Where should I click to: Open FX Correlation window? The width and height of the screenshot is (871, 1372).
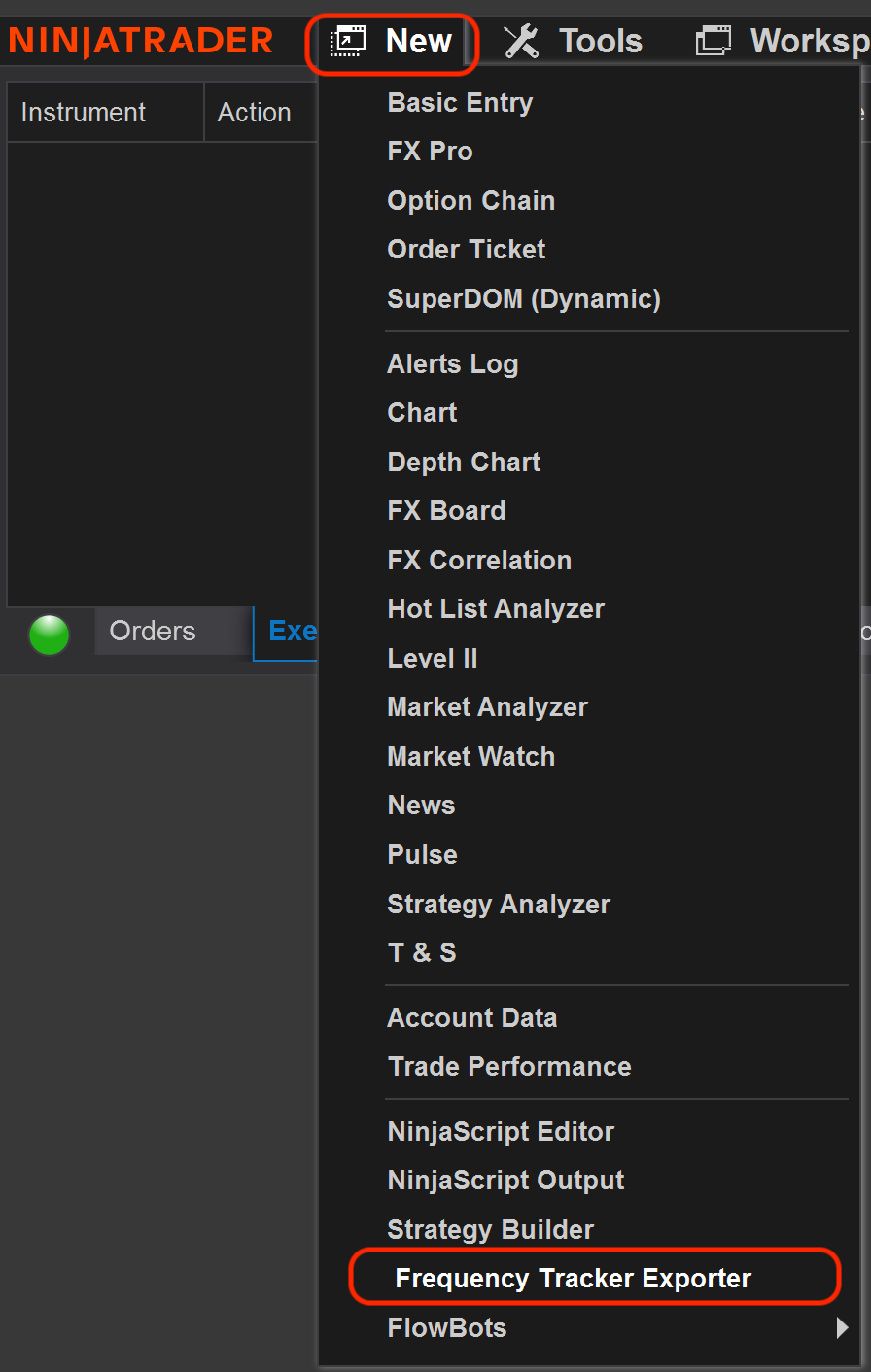[479, 561]
